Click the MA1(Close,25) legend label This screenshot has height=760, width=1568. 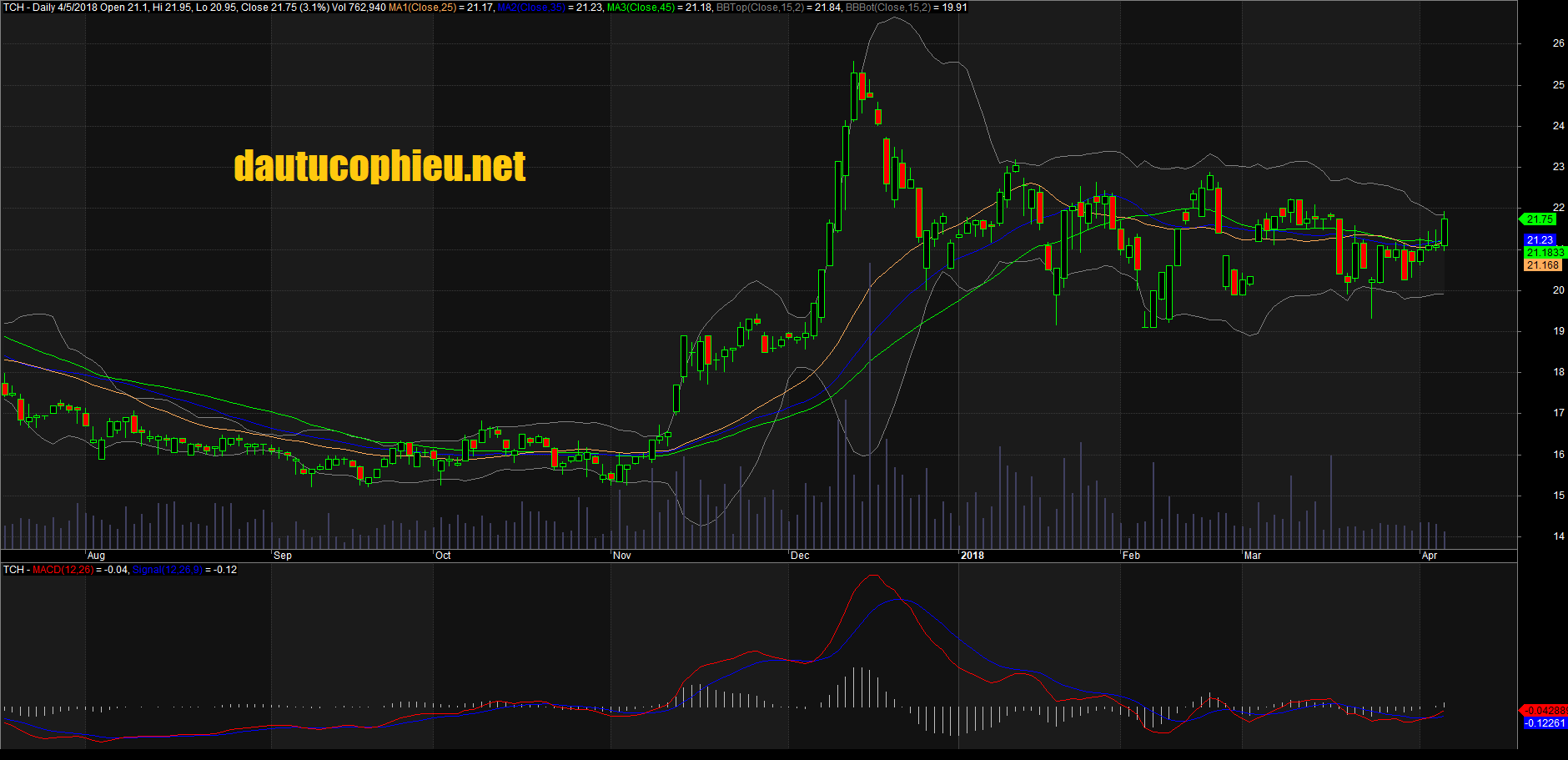point(422,8)
